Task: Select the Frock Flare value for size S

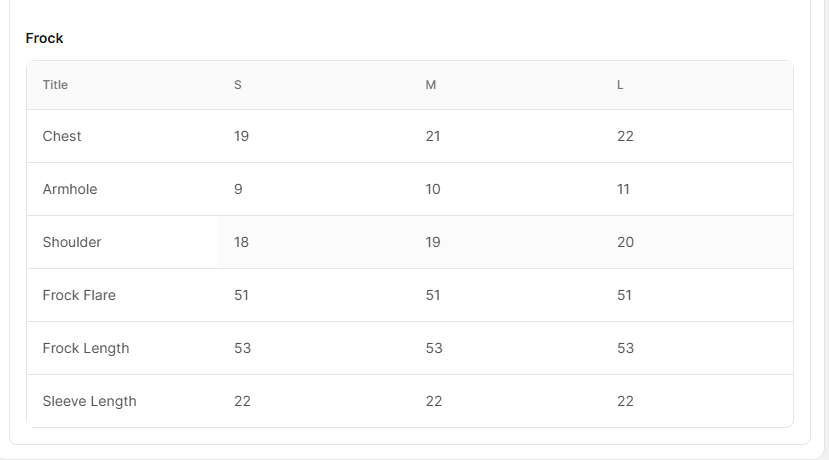Action: pyautogui.click(x=241, y=295)
